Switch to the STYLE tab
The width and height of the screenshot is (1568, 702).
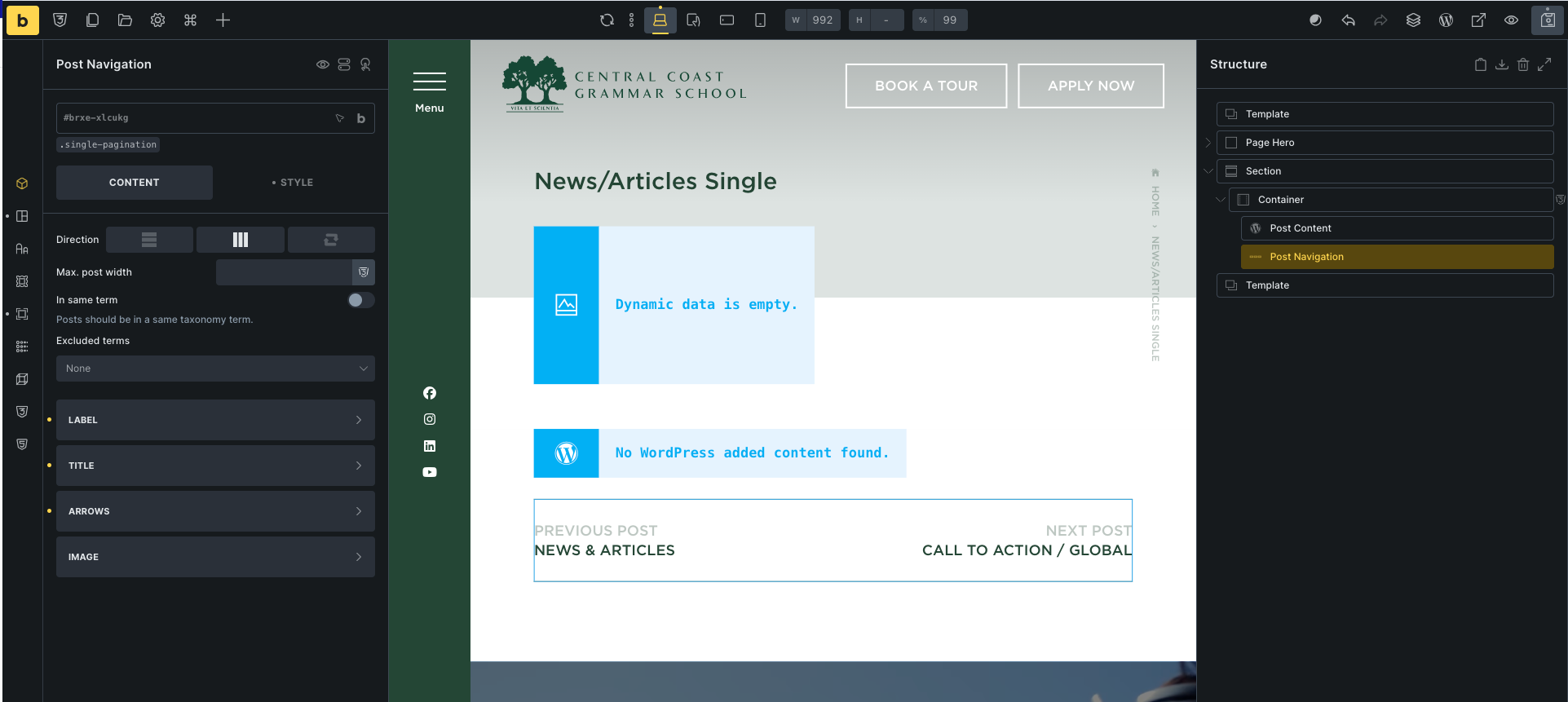click(x=293, y=183)
